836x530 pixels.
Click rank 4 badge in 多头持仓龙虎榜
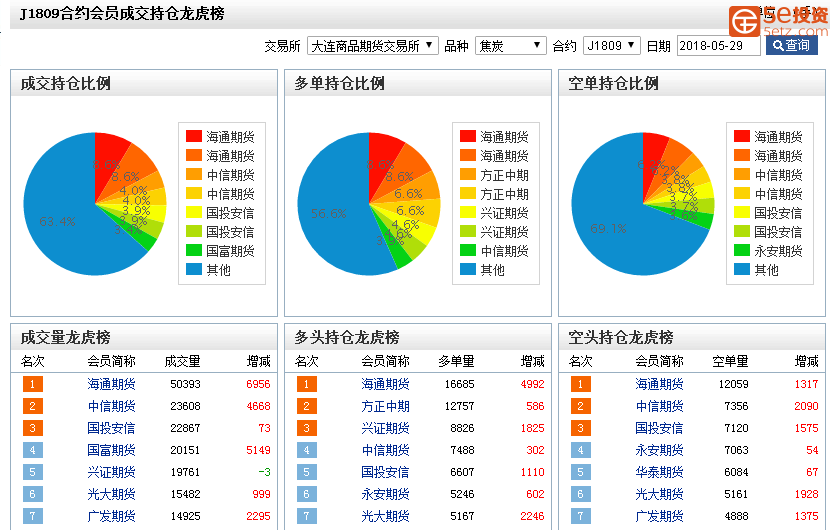307,450
